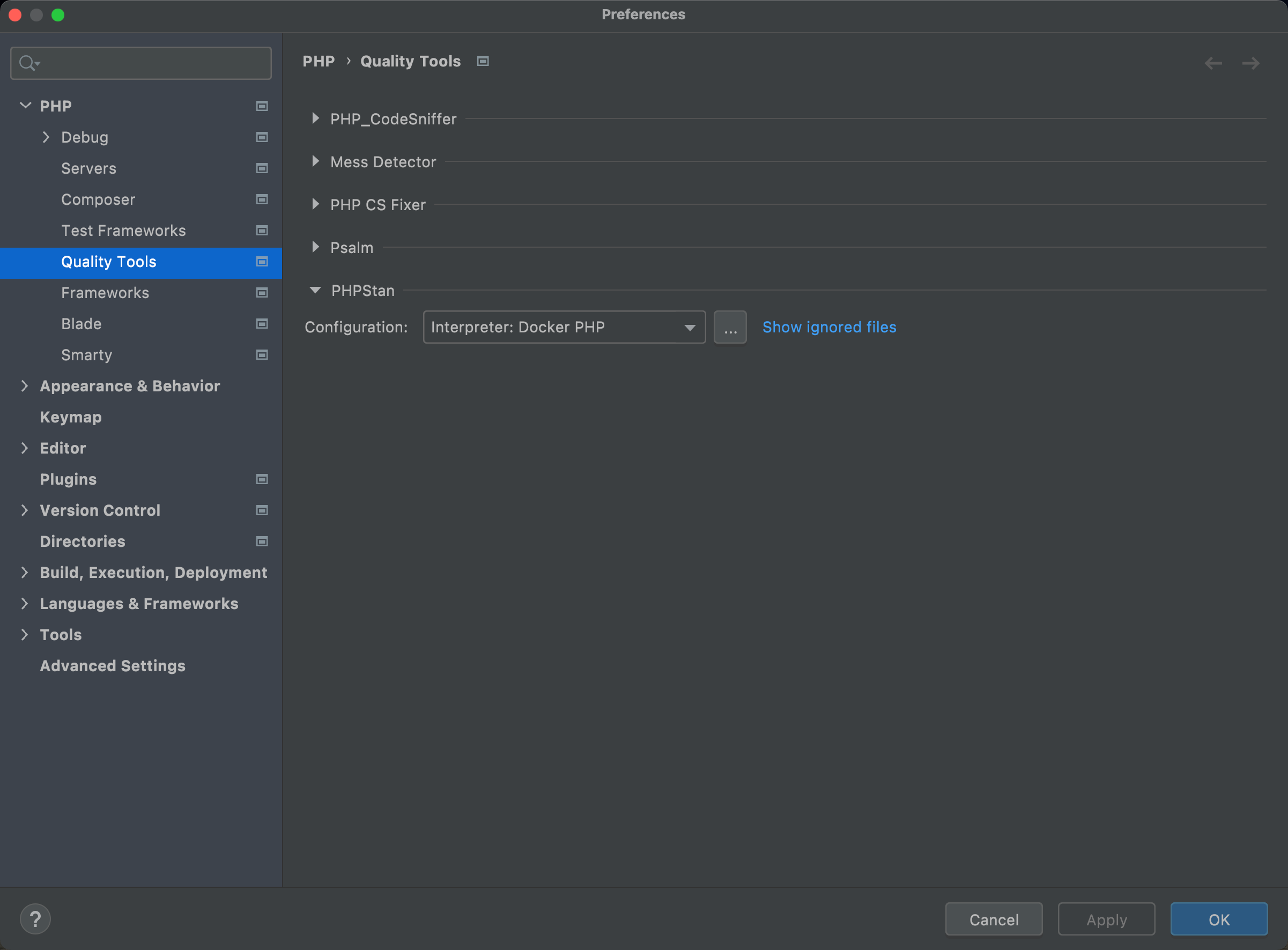Screen dimensions: 1288x950
Task: Click project-level icon on Directories row
Action: coord(262,541)
